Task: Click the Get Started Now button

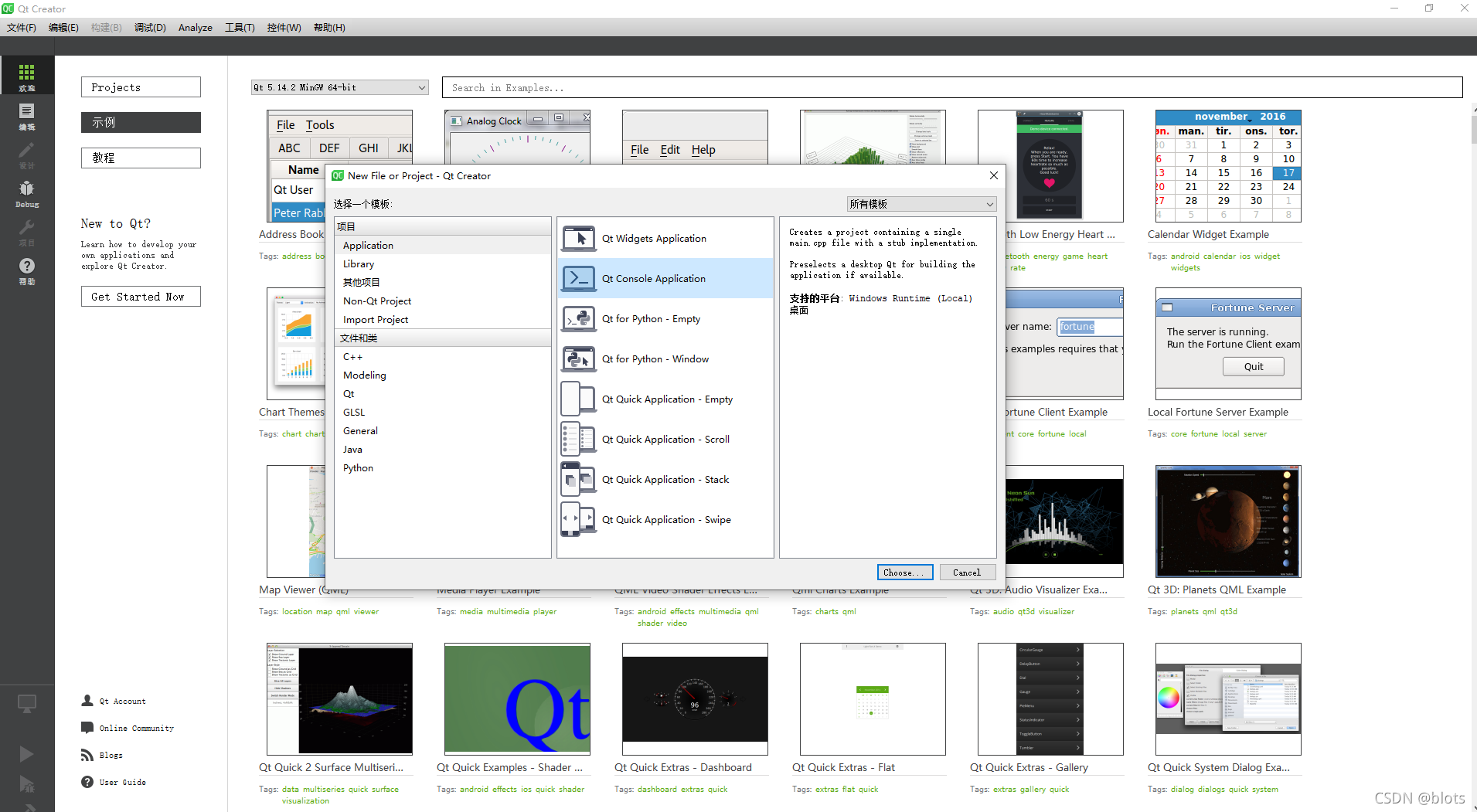Action: click(x=141, y=297)
